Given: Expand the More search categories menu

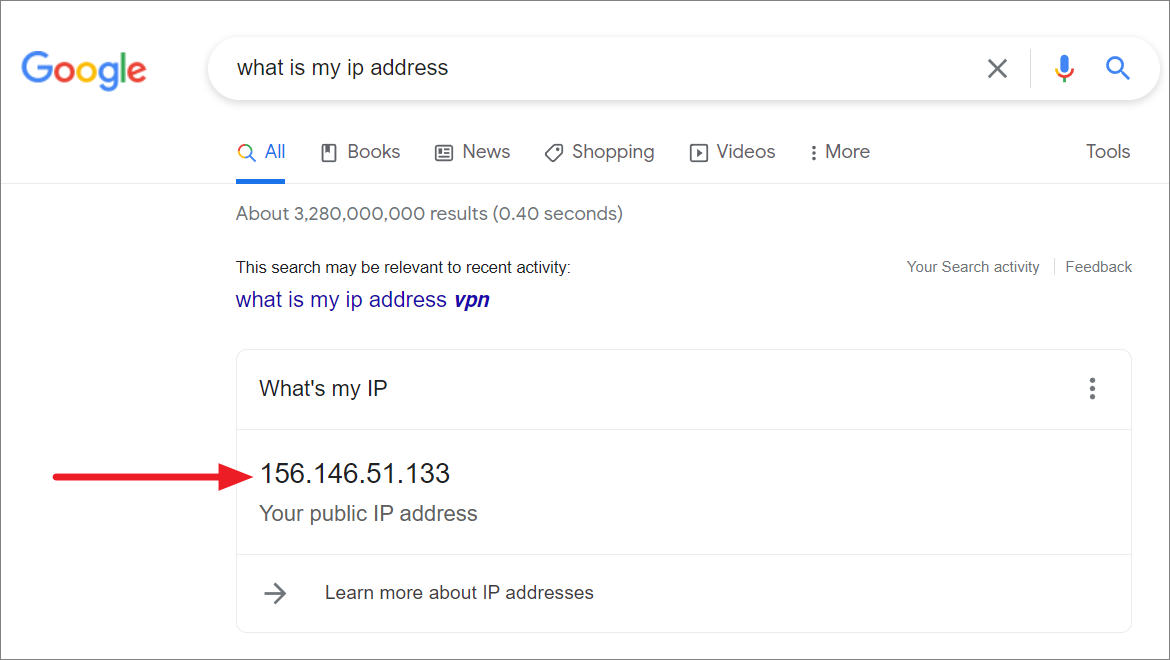Looking at the screenshot, I should click(839, 152).
